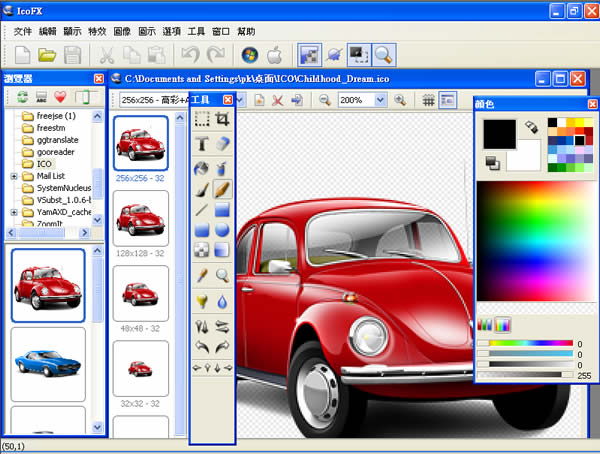Select the ICO folder in the tree
600x454 pixels.
point(44,163)
